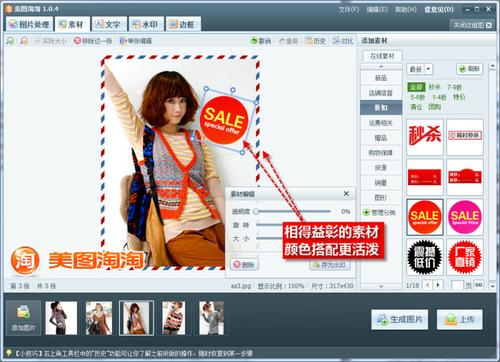Click the 实际大小 toolbar button
This screenshot has width=500, height=362.
[x=50, y=41]
